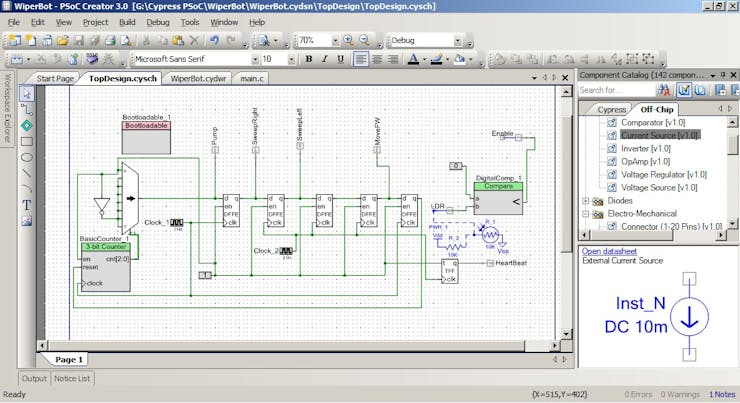Toggle auto-hide pin on Component Catalog
The width and height of the screenshot is (740, 403).
[723, 75]
